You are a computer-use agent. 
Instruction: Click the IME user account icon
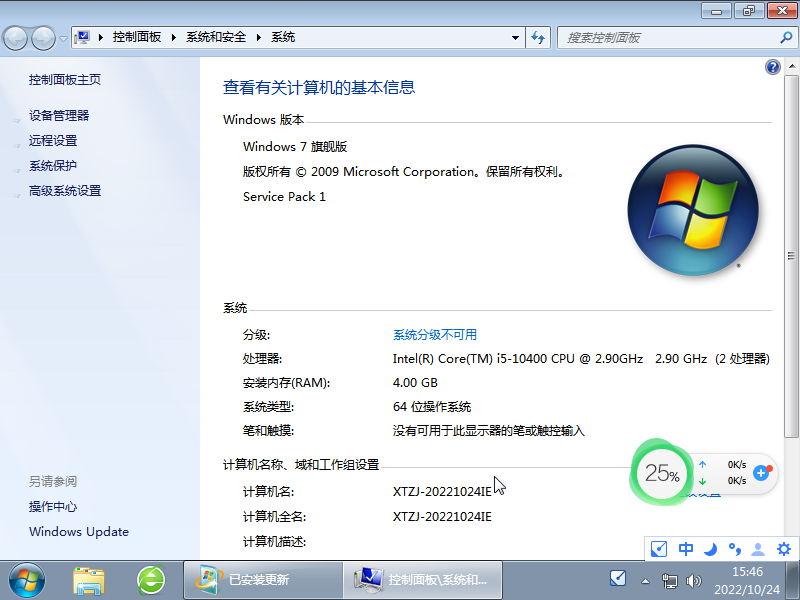pos(759,549)
